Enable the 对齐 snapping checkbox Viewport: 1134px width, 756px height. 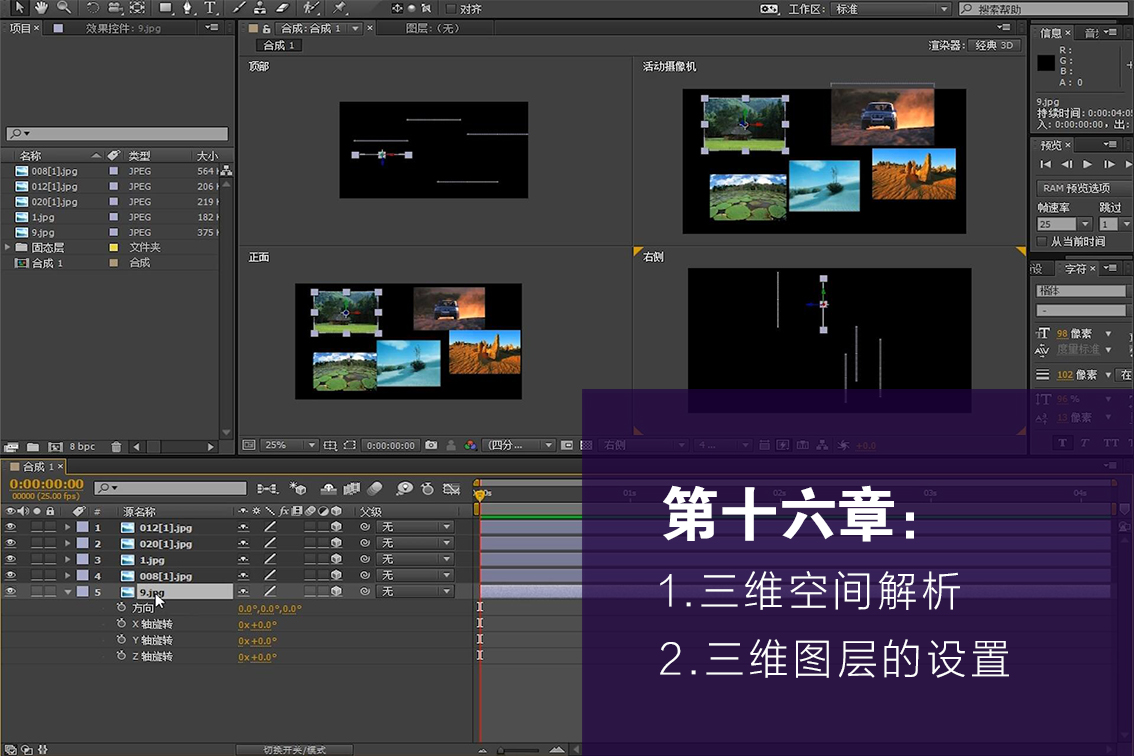pyautogui.click(x=451, y=9)
